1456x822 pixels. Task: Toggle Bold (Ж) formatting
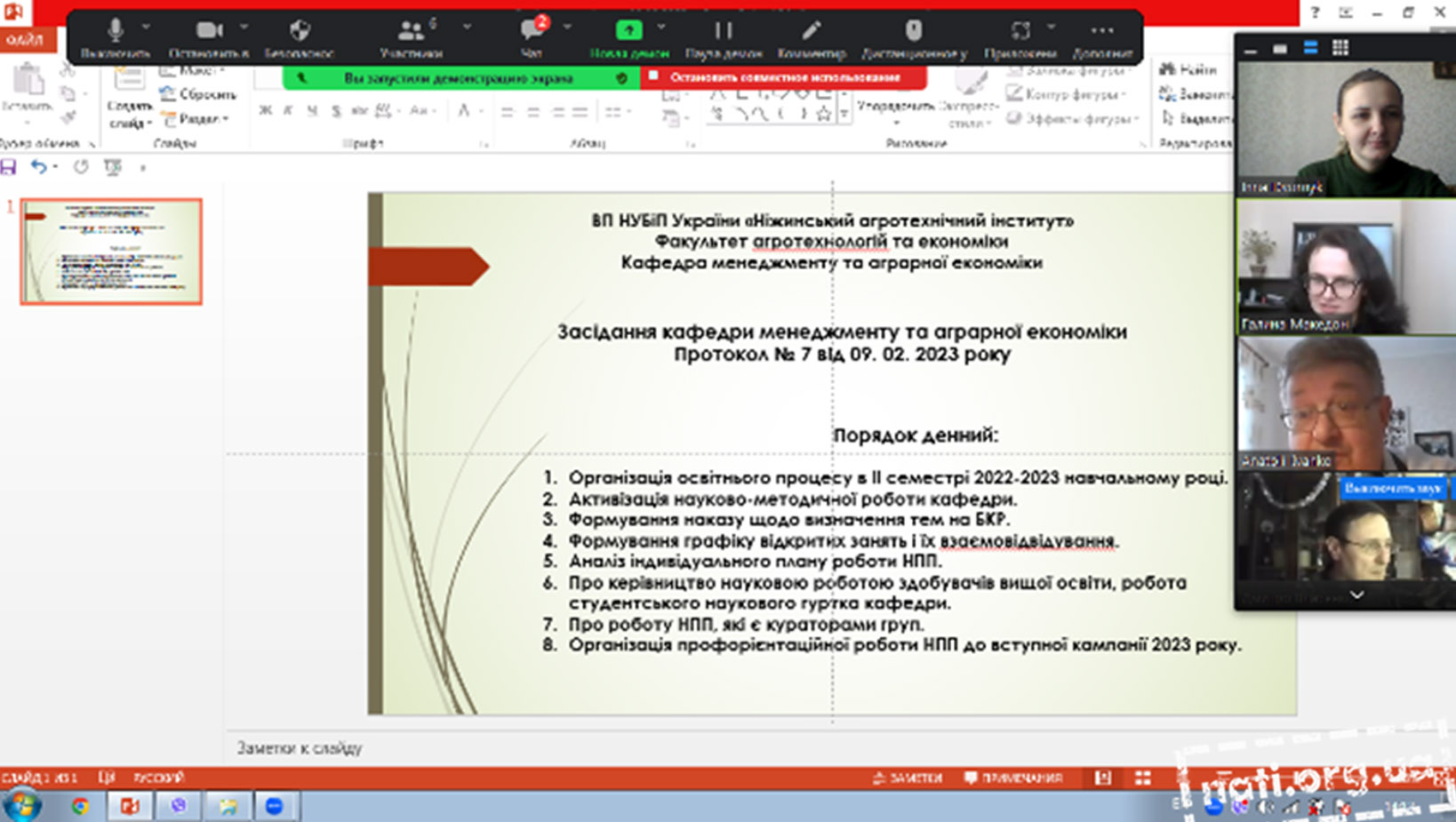266,110
